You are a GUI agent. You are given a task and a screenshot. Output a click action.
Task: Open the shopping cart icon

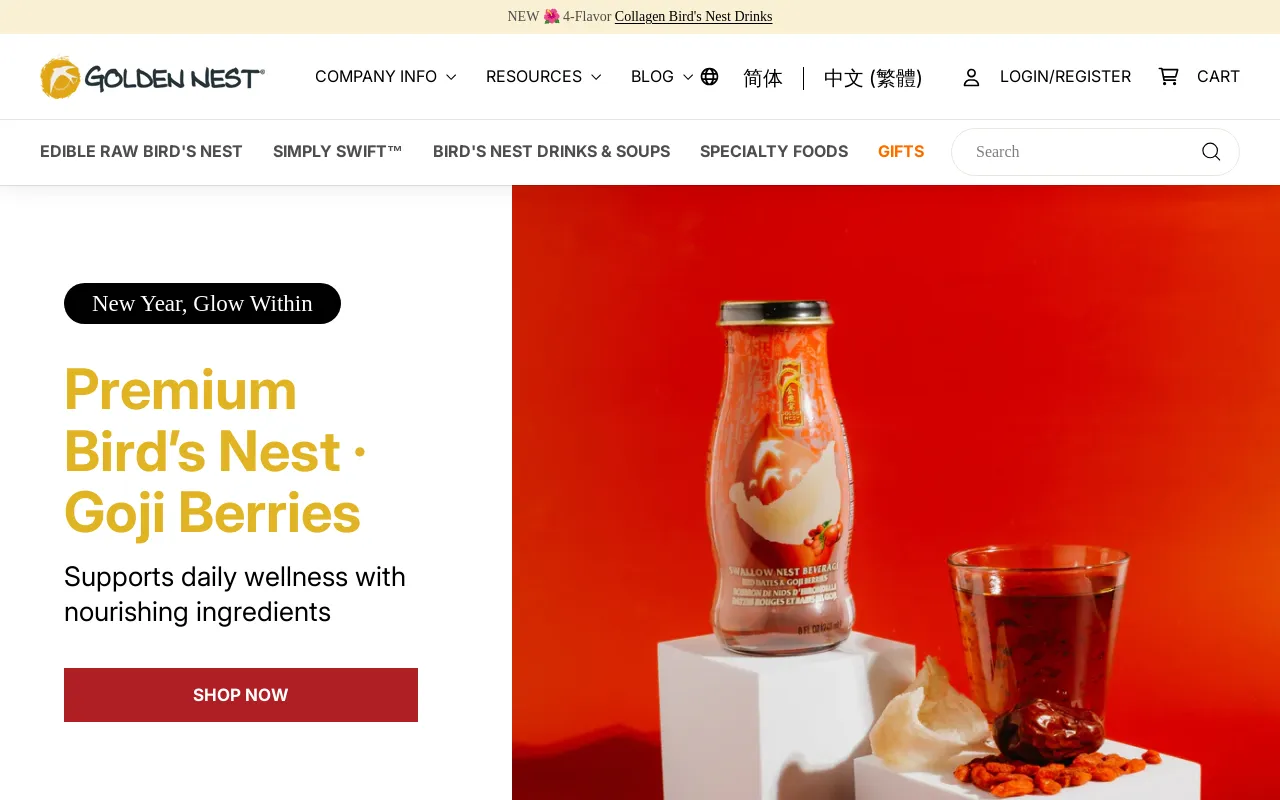click(1168, 76)
